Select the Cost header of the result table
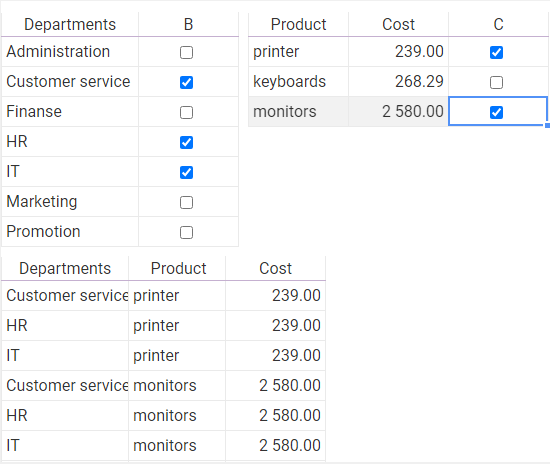Viewport: 550px width, 464px height. coord(275,268)
